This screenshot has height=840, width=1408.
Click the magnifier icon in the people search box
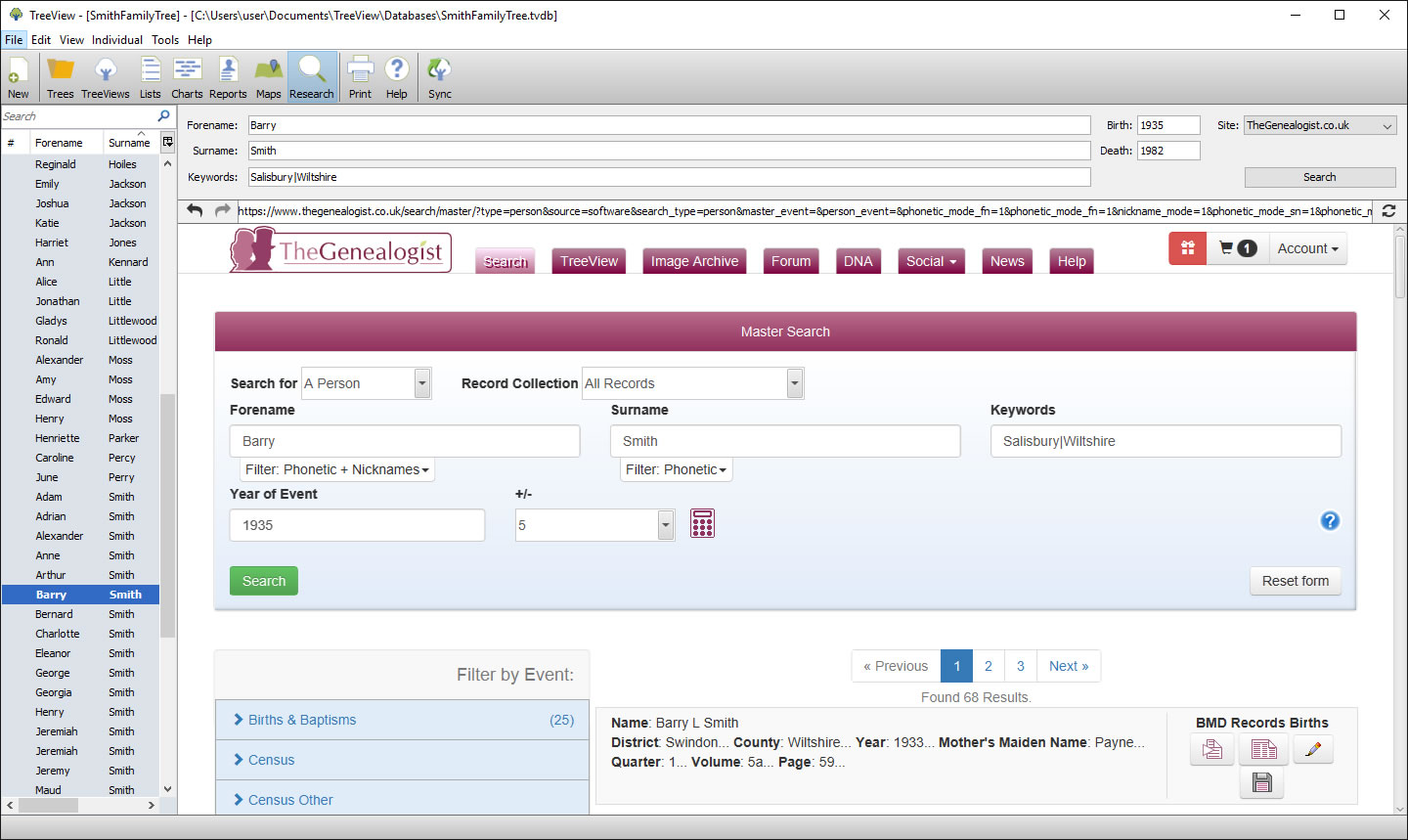pyautogui.click(x=163, y=116)
